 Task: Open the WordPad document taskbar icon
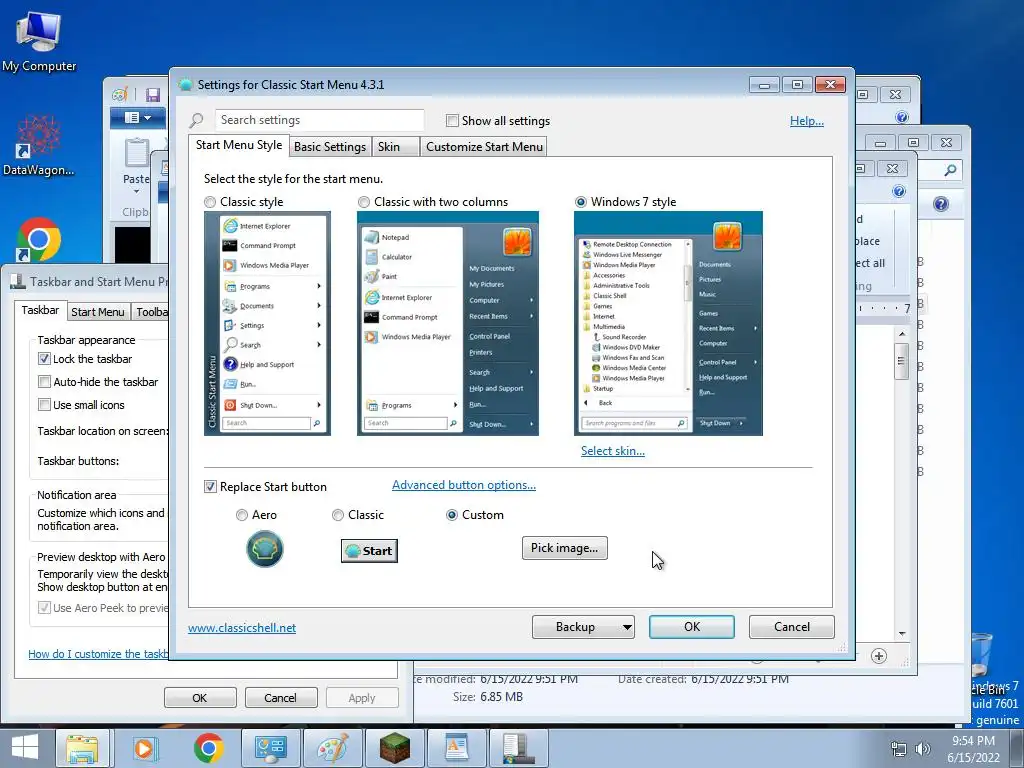[x=456, y=748]
